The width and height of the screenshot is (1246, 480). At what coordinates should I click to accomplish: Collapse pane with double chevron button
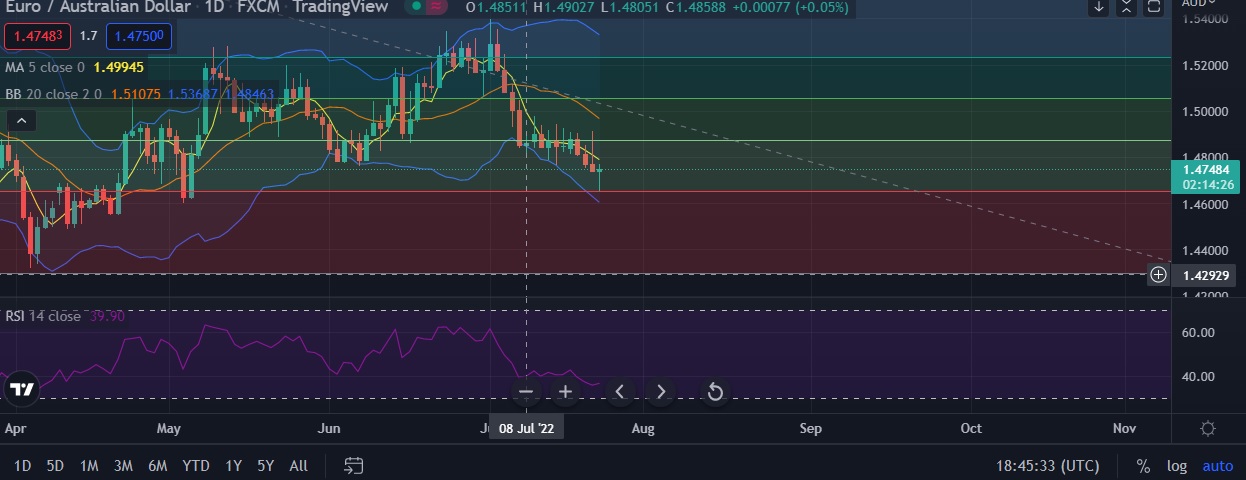(1127, 7)
